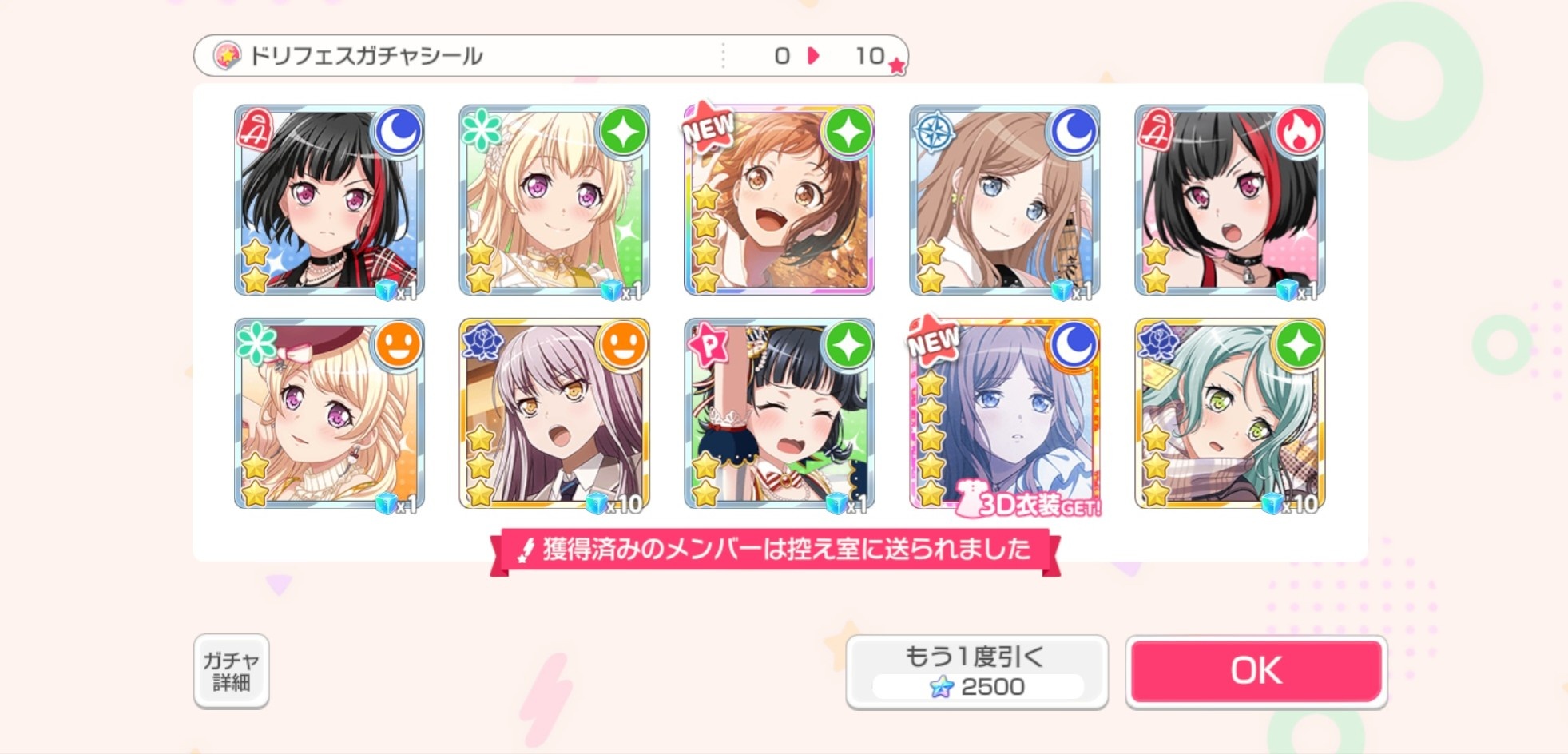Open long brown-haired girl card with moon
The height and width of the screenshot is (754, 1568).
(x=1005, y=200)
